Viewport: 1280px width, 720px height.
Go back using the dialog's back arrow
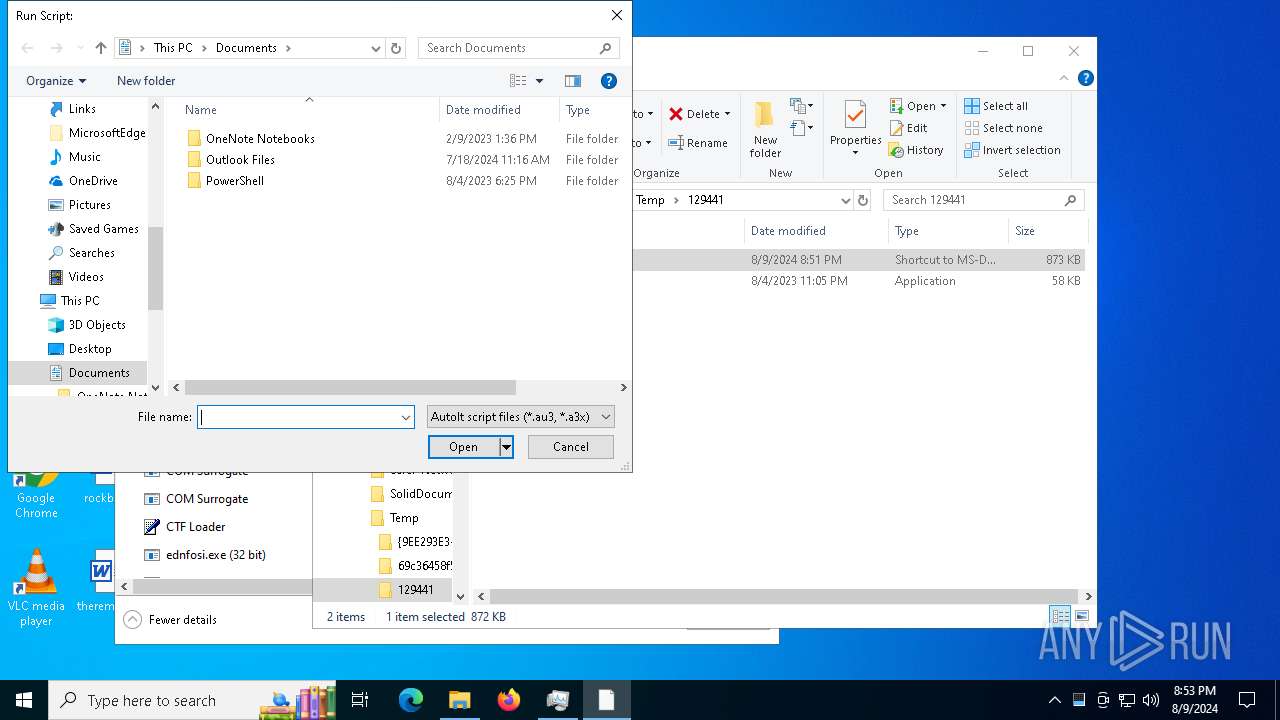tap(28, 48)
